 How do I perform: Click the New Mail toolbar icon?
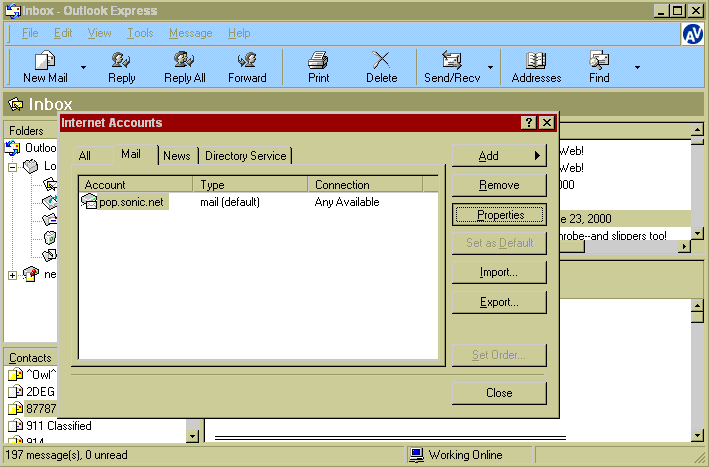coord(45,60)
